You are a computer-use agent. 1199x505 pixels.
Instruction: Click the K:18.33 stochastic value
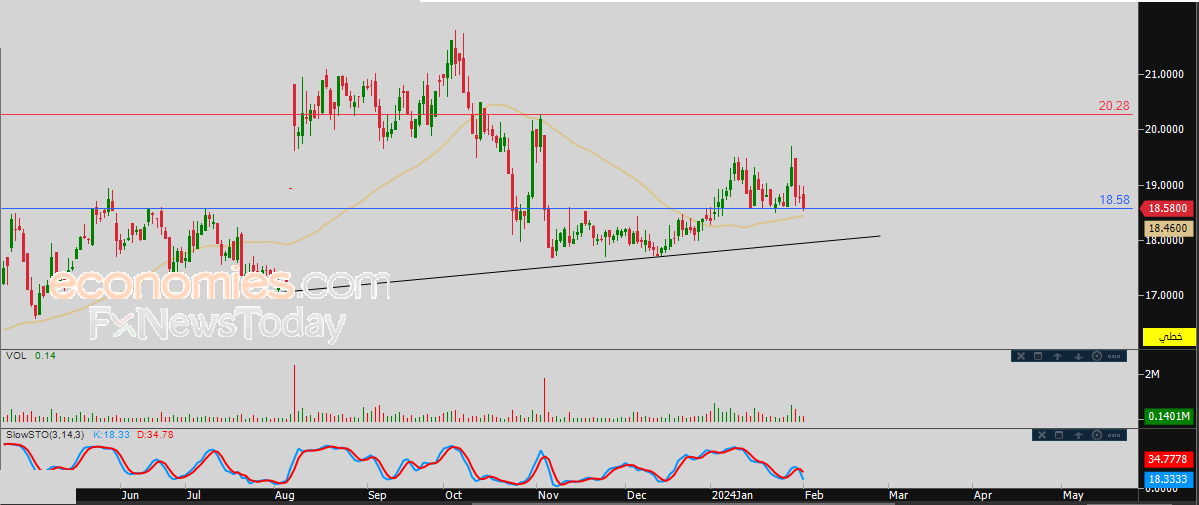pyautogui.click(x=112, y=435)
